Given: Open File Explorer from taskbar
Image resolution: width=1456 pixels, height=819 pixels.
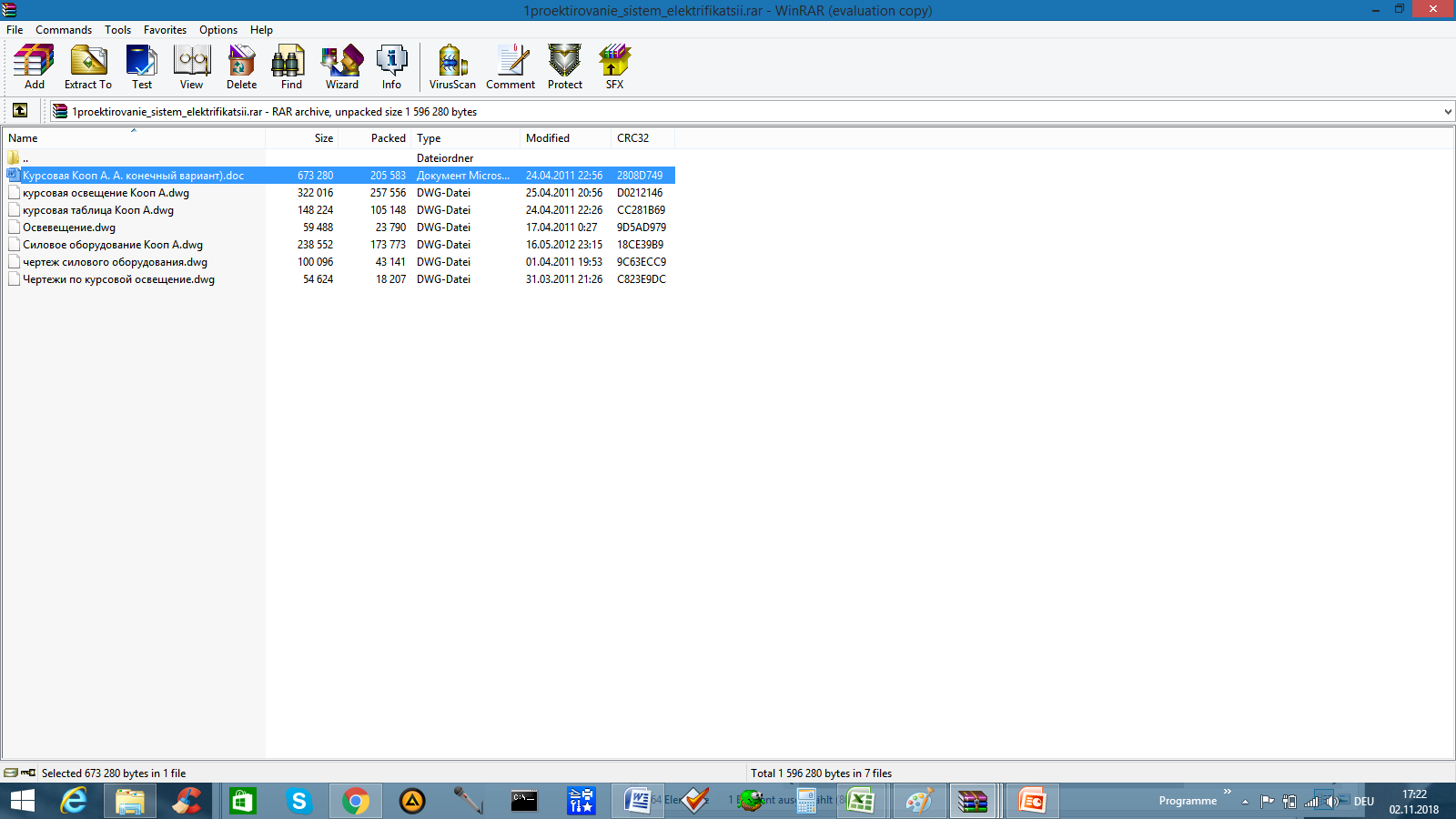Looking at the screenshot, I should pos(130,801).
